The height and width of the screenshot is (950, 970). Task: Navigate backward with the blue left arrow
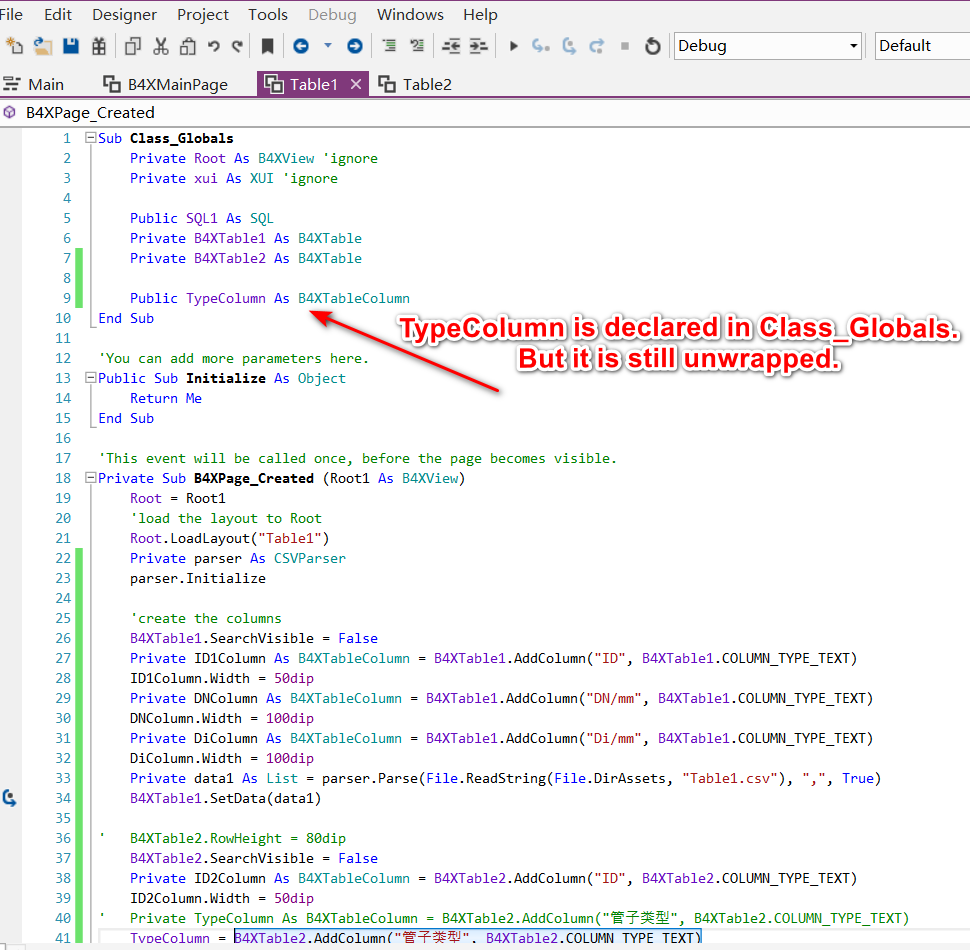coord(300,46)
